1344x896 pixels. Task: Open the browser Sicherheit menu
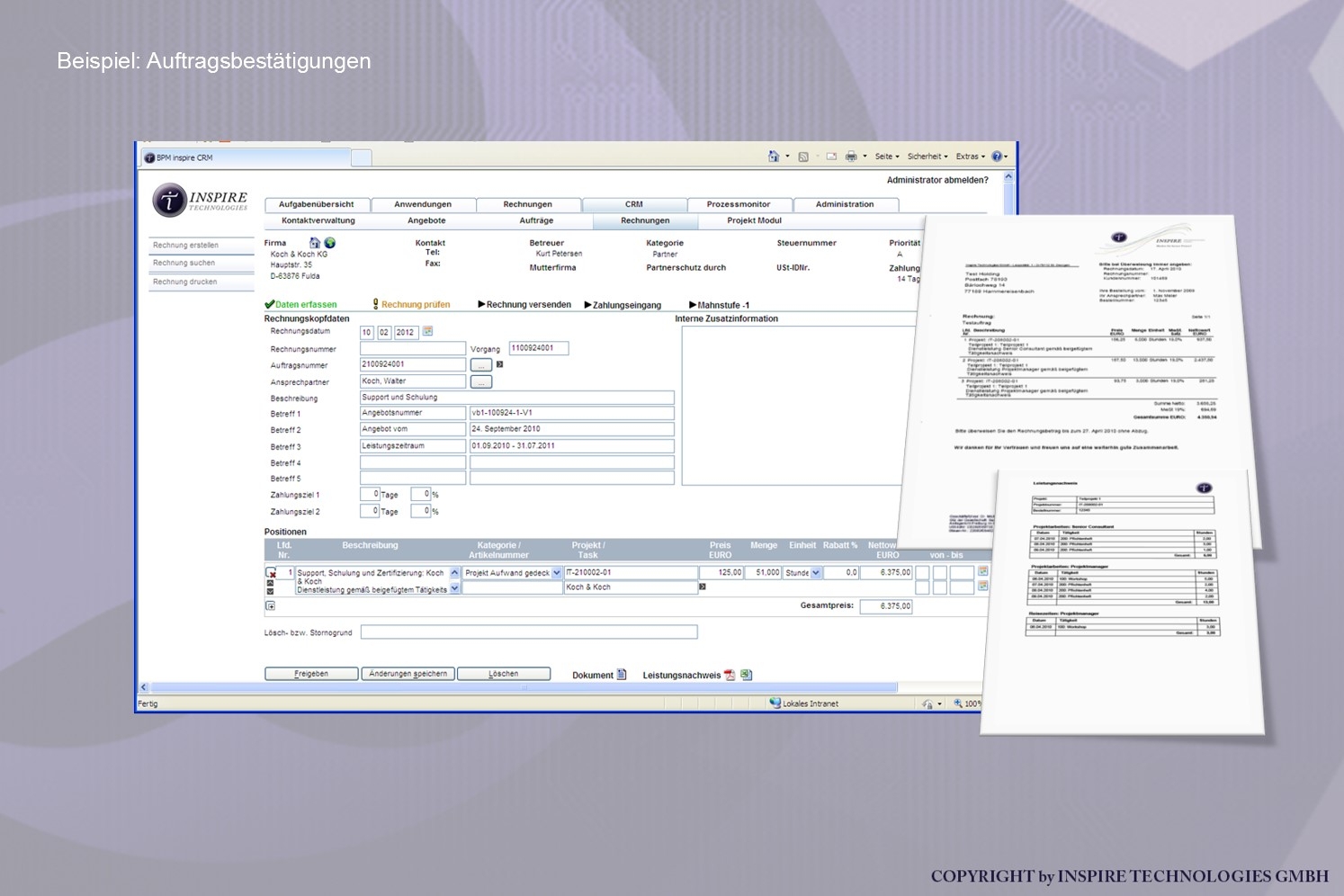coord(927,157)
